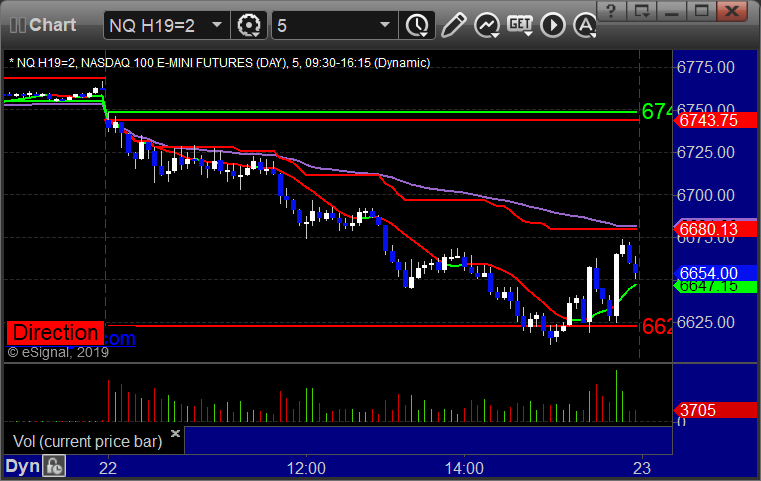
Task: Close the Vol study panel with x
Action: [175, 433]
